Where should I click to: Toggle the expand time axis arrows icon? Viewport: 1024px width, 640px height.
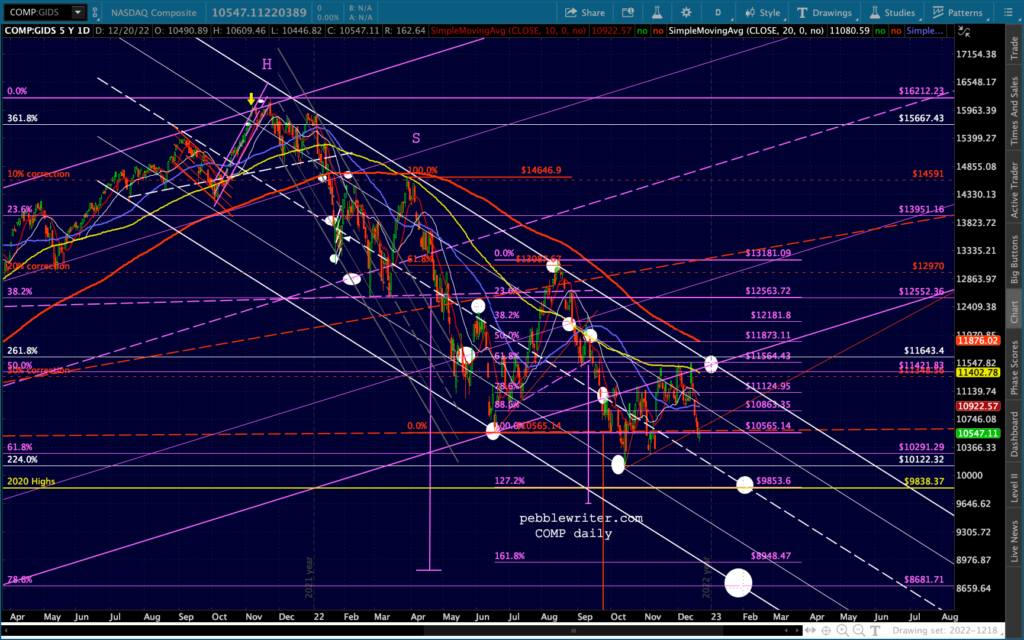point(810,631)
